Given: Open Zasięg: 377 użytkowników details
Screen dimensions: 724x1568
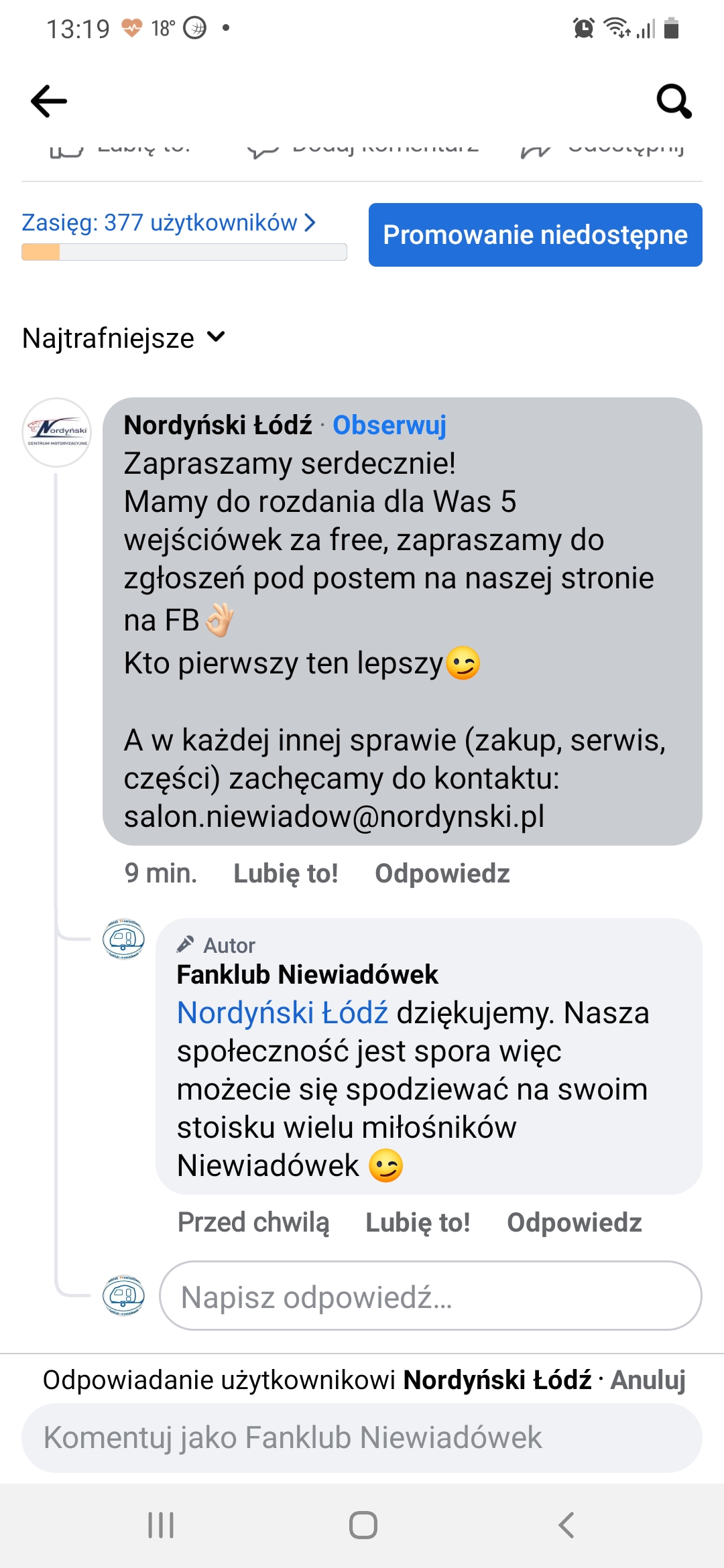Looking at the screenshot, I should tap(168, 222).
